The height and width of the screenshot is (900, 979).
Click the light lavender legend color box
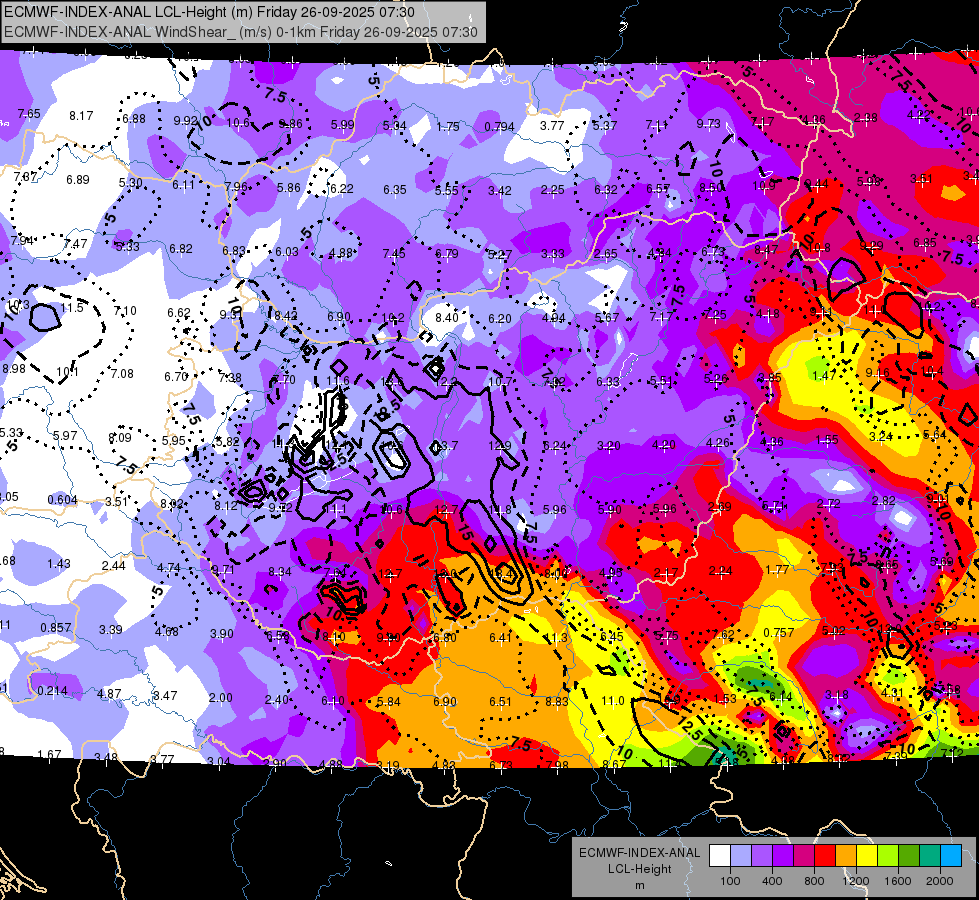point(741,856)
